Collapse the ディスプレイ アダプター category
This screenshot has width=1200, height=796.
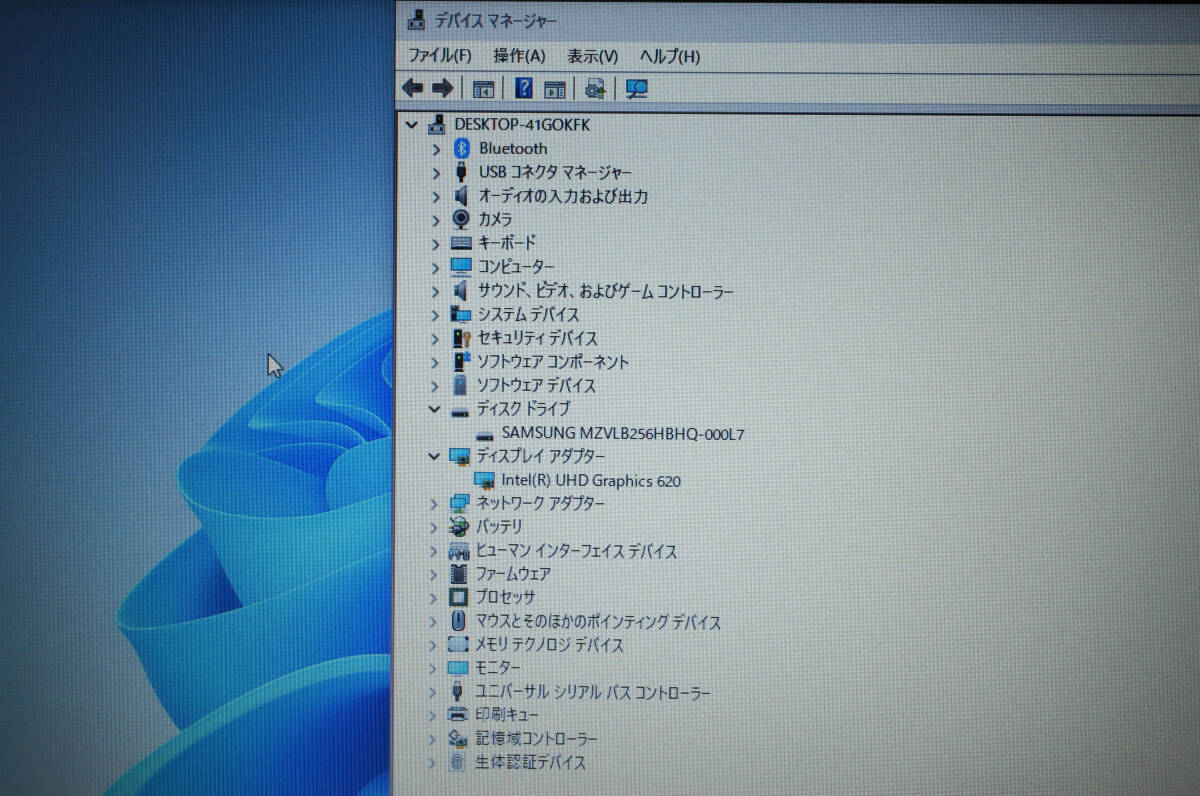(x=434, y=456)
